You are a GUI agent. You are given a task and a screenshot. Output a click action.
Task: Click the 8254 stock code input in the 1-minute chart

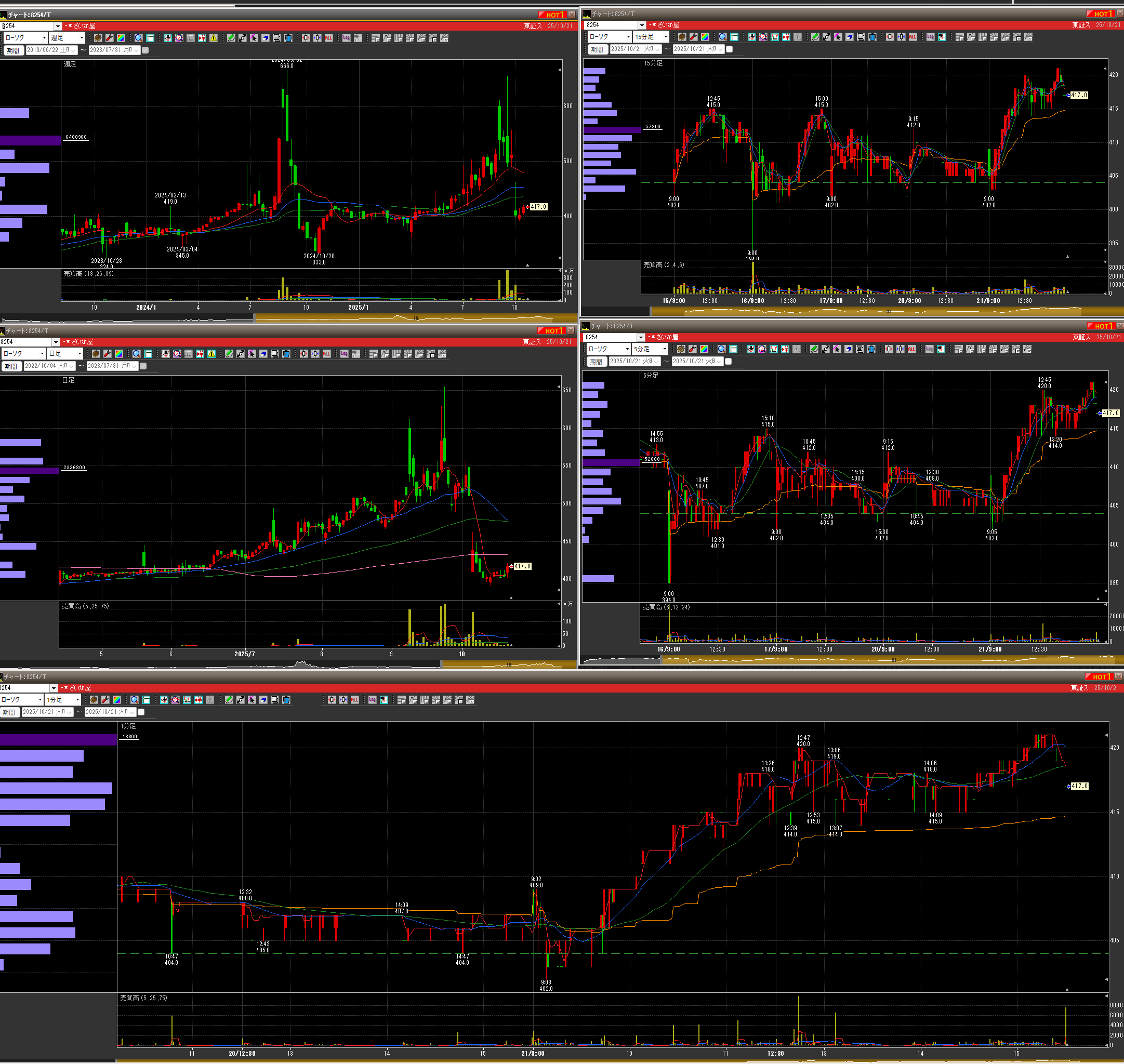pos(23,687)
